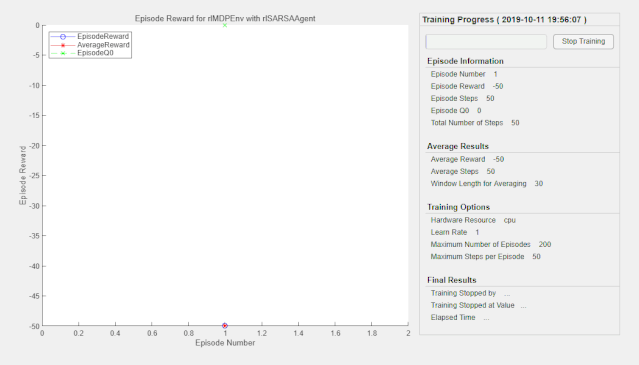Select the EpisodeReward legend entry

90,36
